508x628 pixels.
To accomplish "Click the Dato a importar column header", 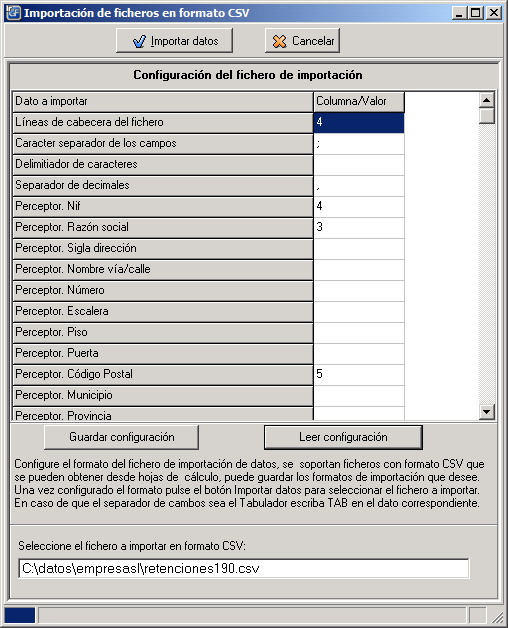I will pyautogui.click(x=163, y=102).
